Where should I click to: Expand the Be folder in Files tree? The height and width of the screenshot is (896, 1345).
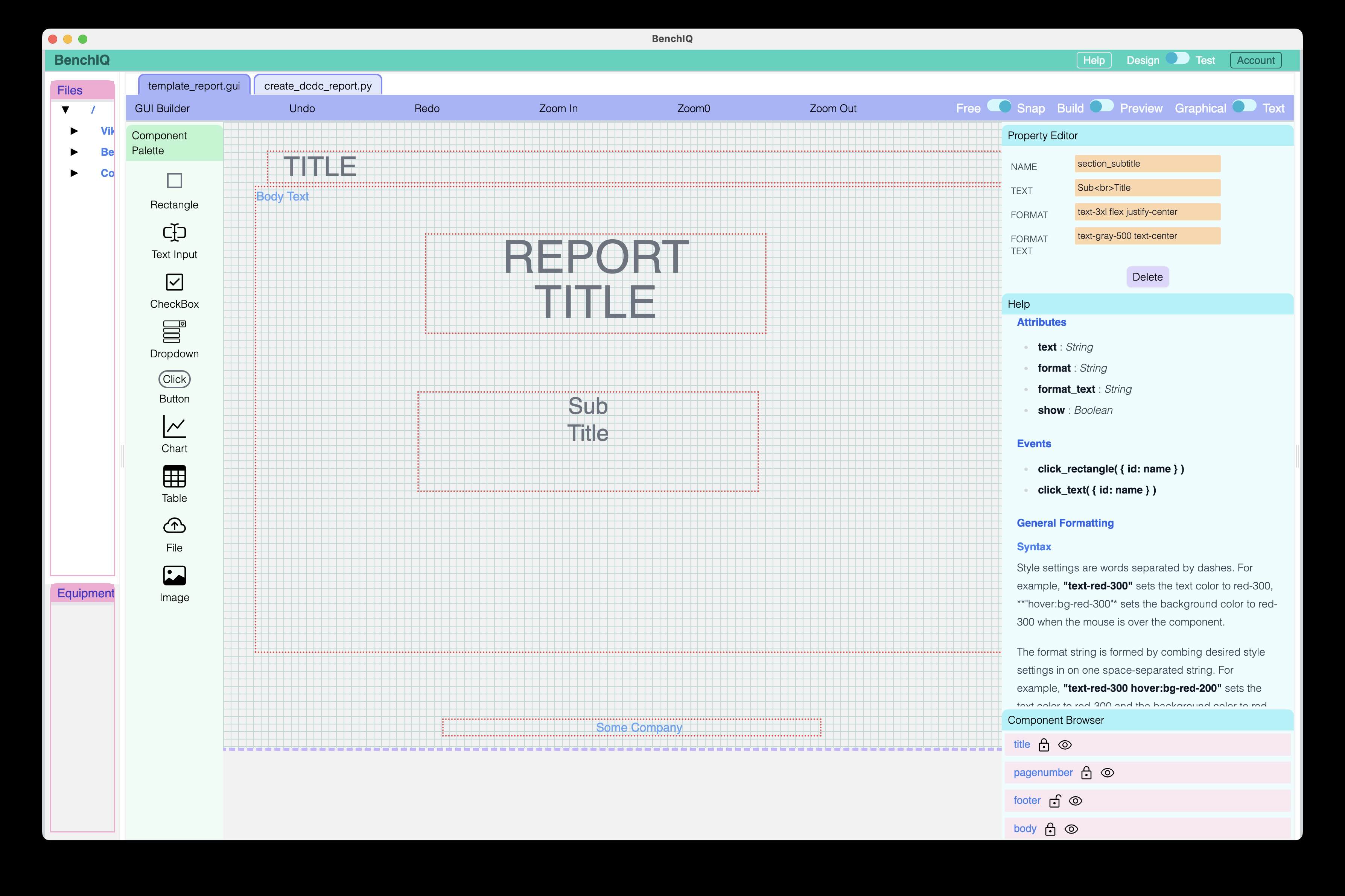(x=74, y=152)
